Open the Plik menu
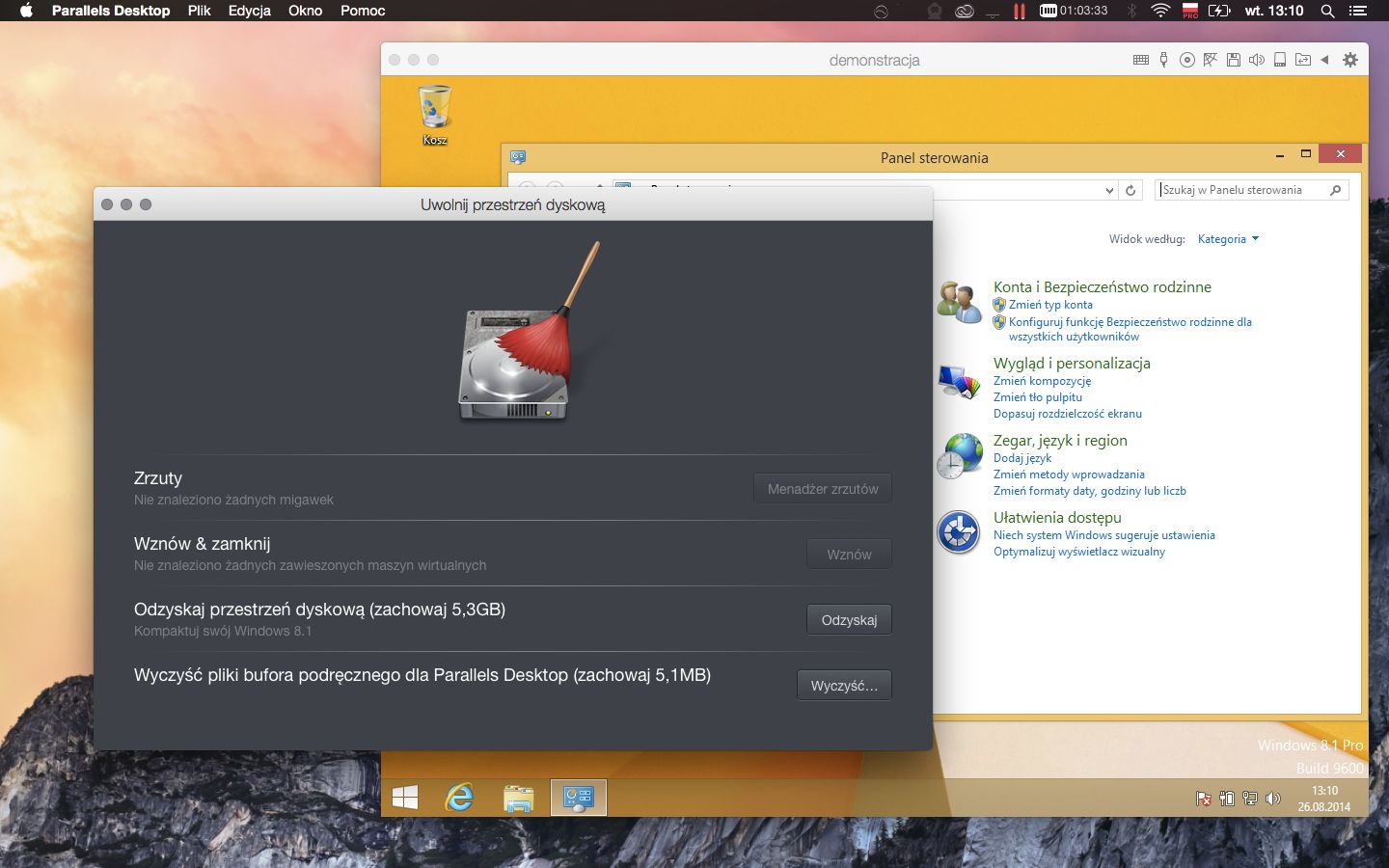 [x=200, y=11]
